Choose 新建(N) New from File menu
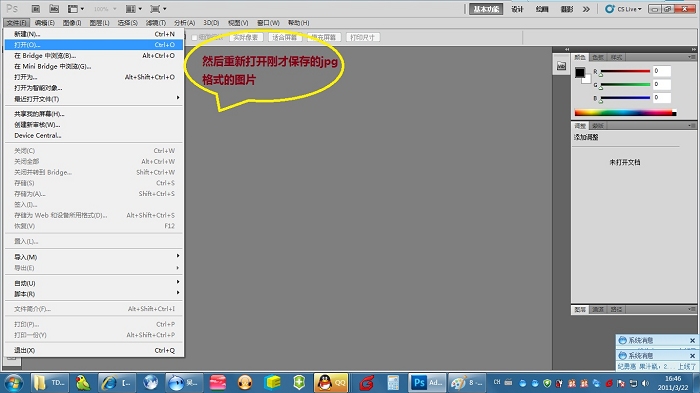 pyautogui.click(x=94, y=34)
